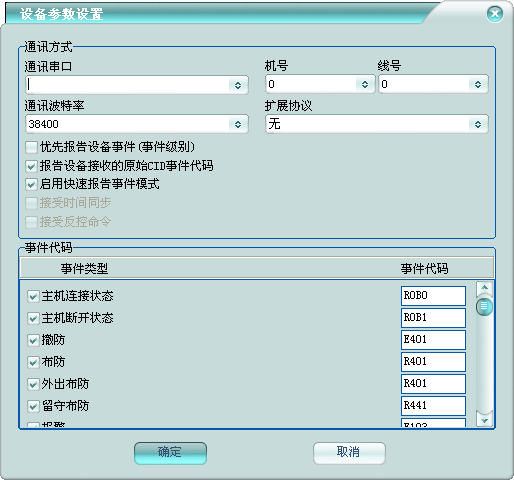Screen dimensions: 514x480
Task: Click the event list scroll down arrow
Action: click(x=484, y=420)
